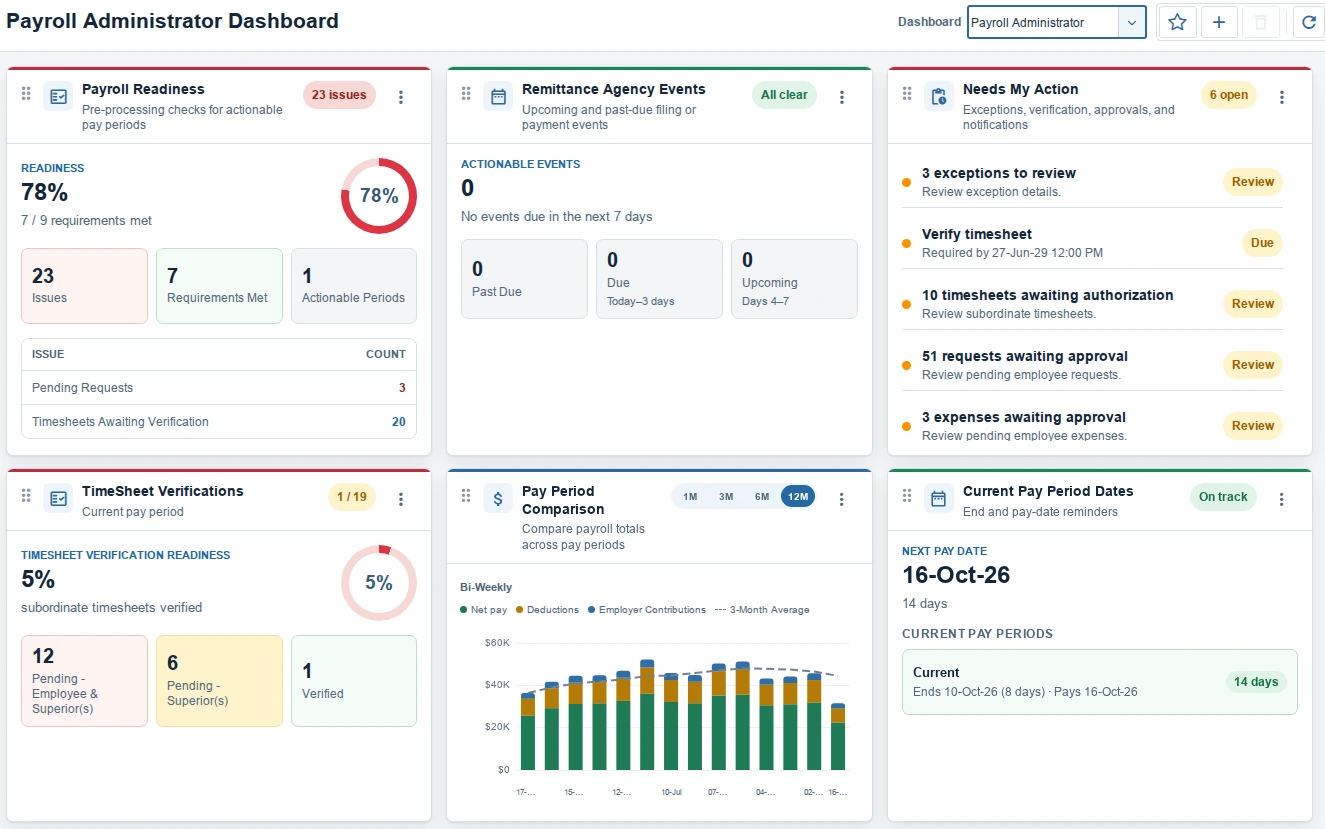Click the 12 Pending Employee & Superior(s) tile

(x=84, y=681)
